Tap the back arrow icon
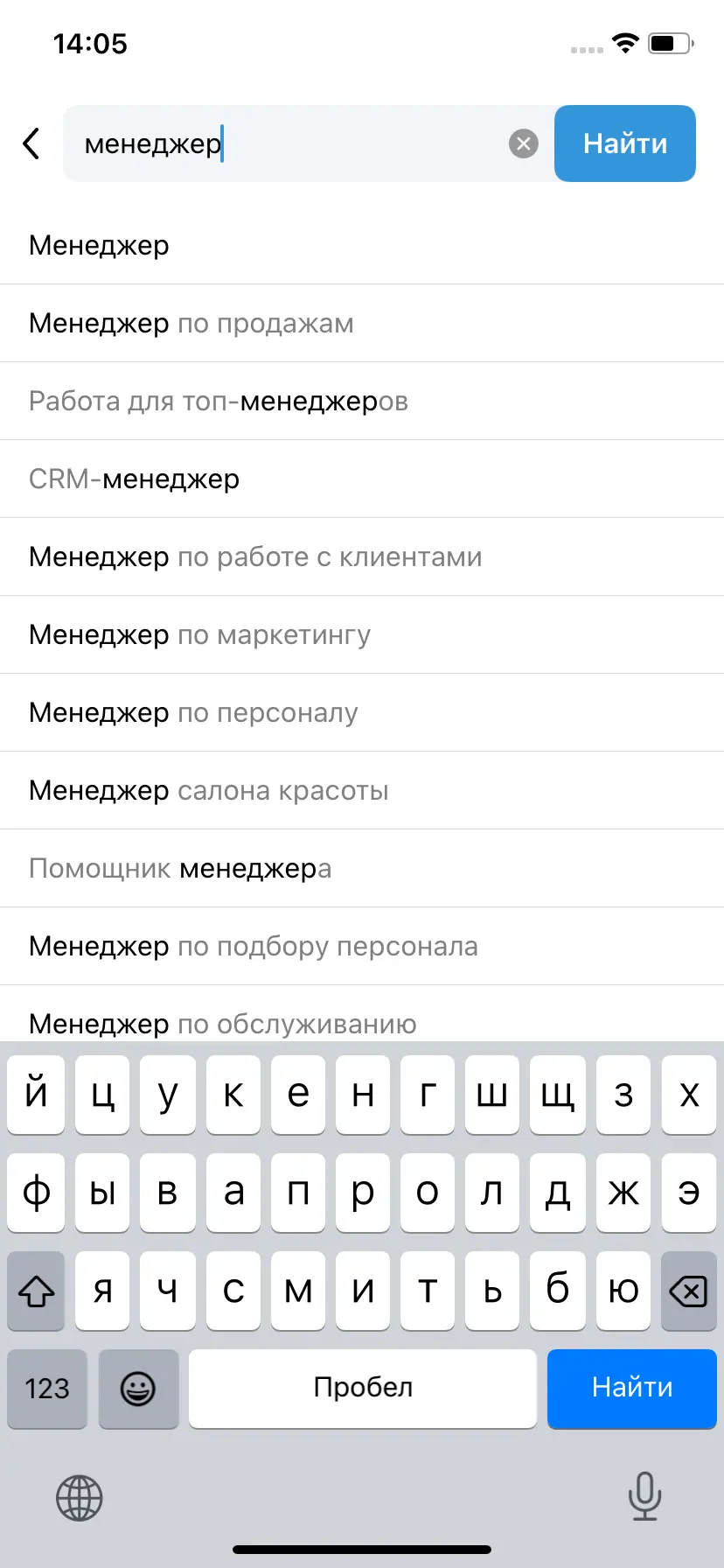 [x=31, y=143]
